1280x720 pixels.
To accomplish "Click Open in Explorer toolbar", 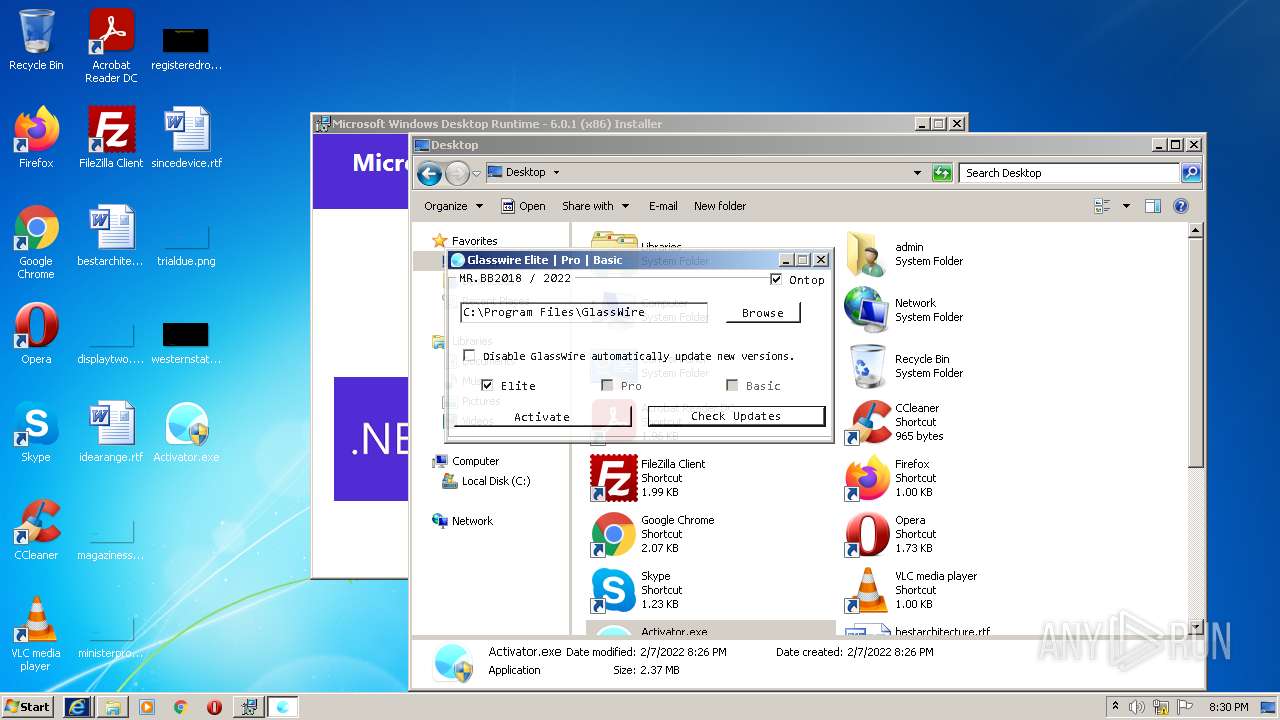I will [x=523, y=206].
